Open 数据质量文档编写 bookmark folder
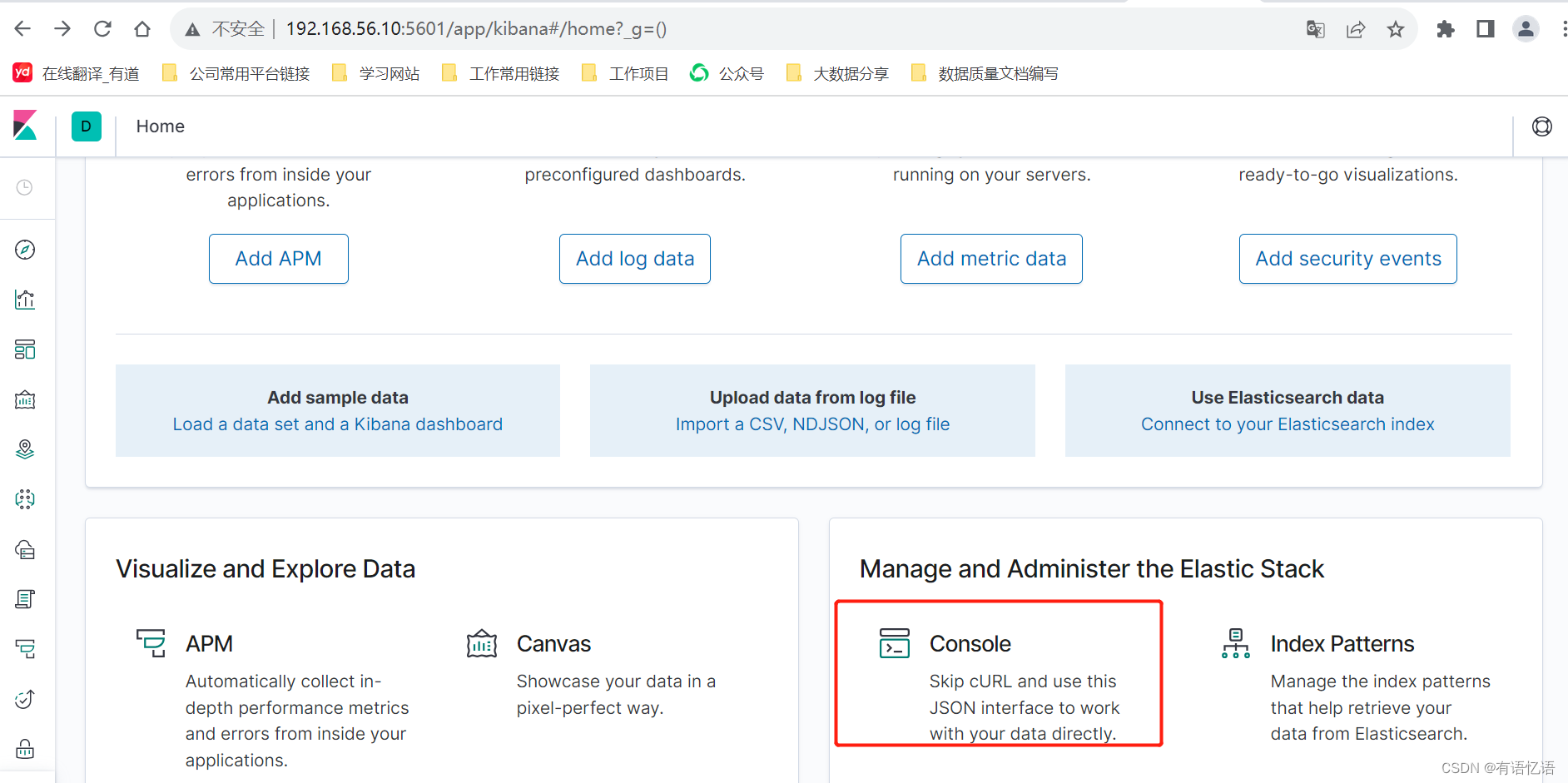The height and width of the screenshot is (783, 1568). coord(985,73)
